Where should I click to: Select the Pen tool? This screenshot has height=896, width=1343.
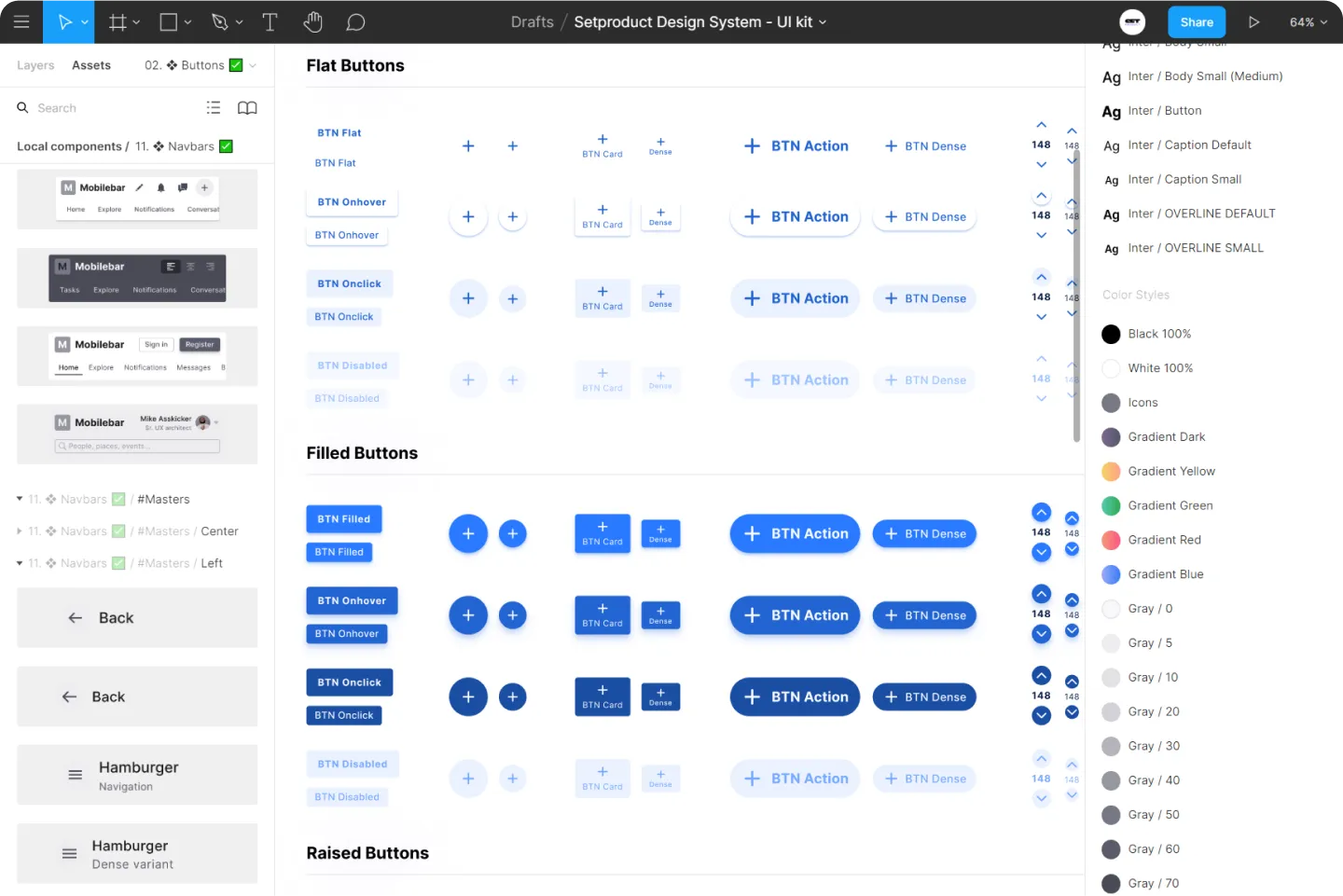(x=219, y=21)
